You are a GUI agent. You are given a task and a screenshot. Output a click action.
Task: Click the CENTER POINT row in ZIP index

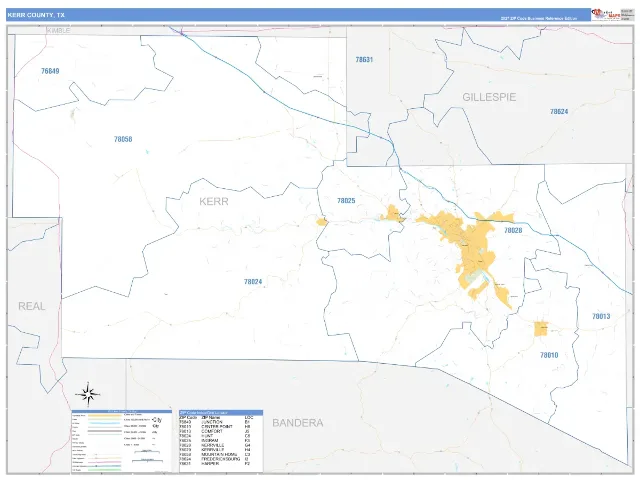(215, 427)
